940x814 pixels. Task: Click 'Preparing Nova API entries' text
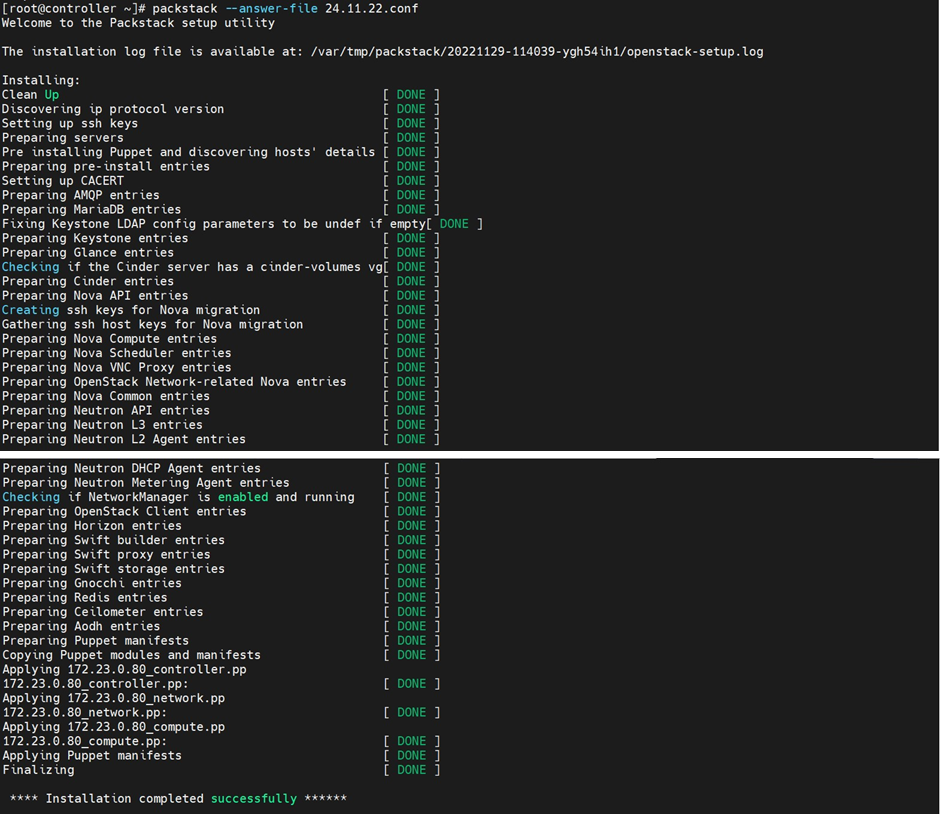tap(95, 296)
